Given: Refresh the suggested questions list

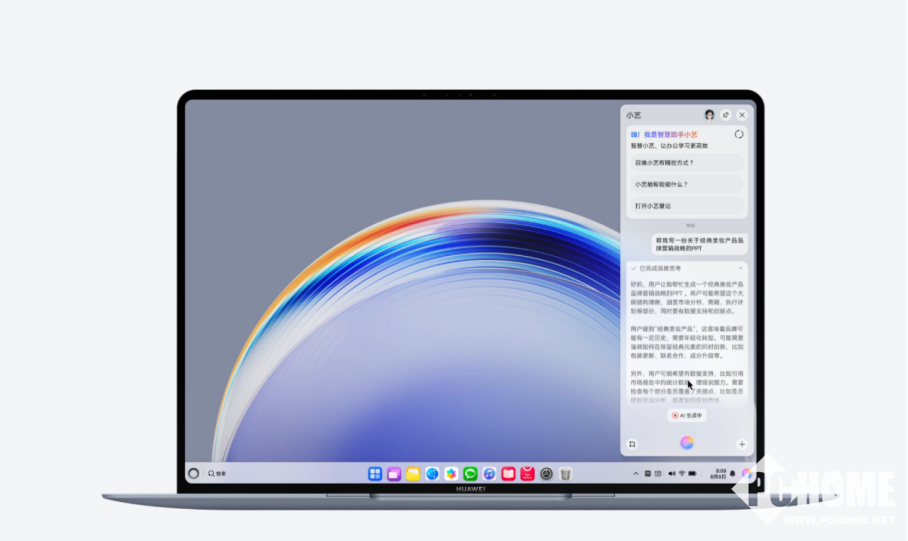Looking at the screenshot, I should pos(739,134).
